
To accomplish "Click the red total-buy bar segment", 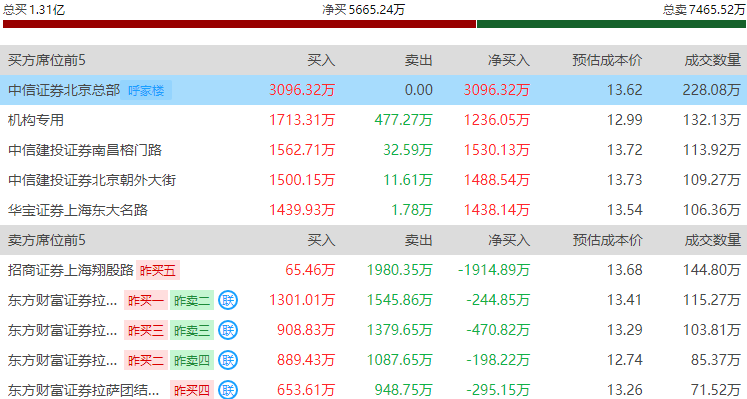I will [239, 24].
